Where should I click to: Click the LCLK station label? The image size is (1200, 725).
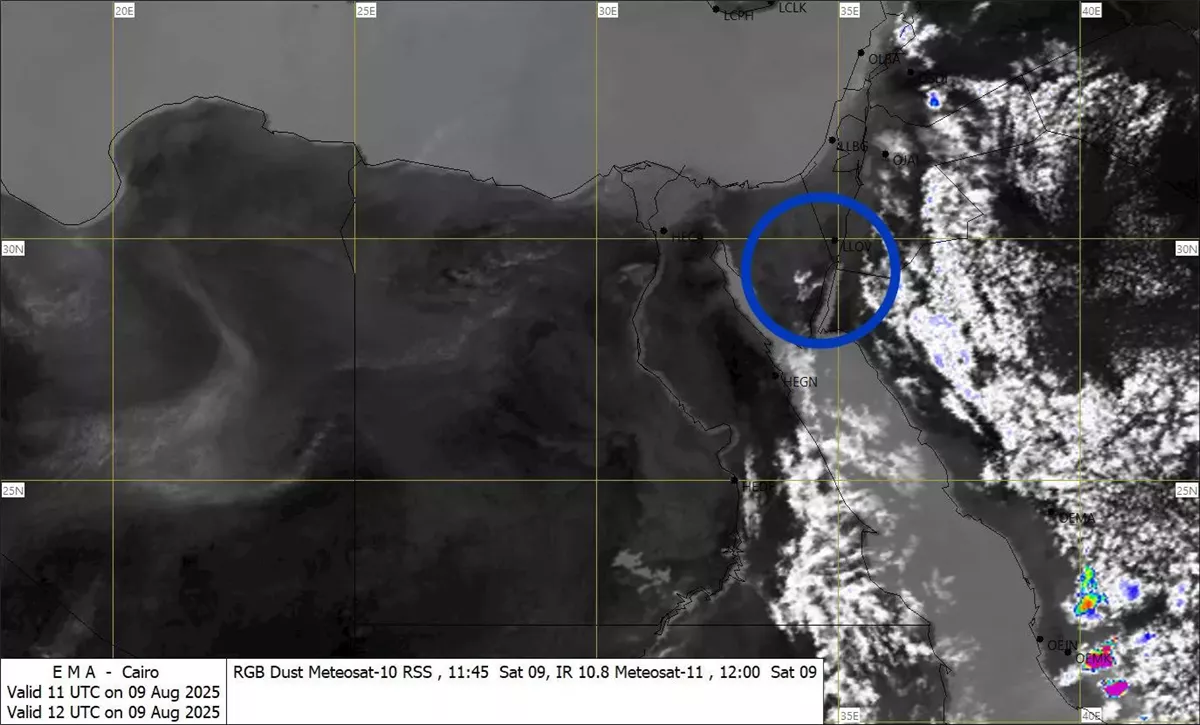[792, 8]
